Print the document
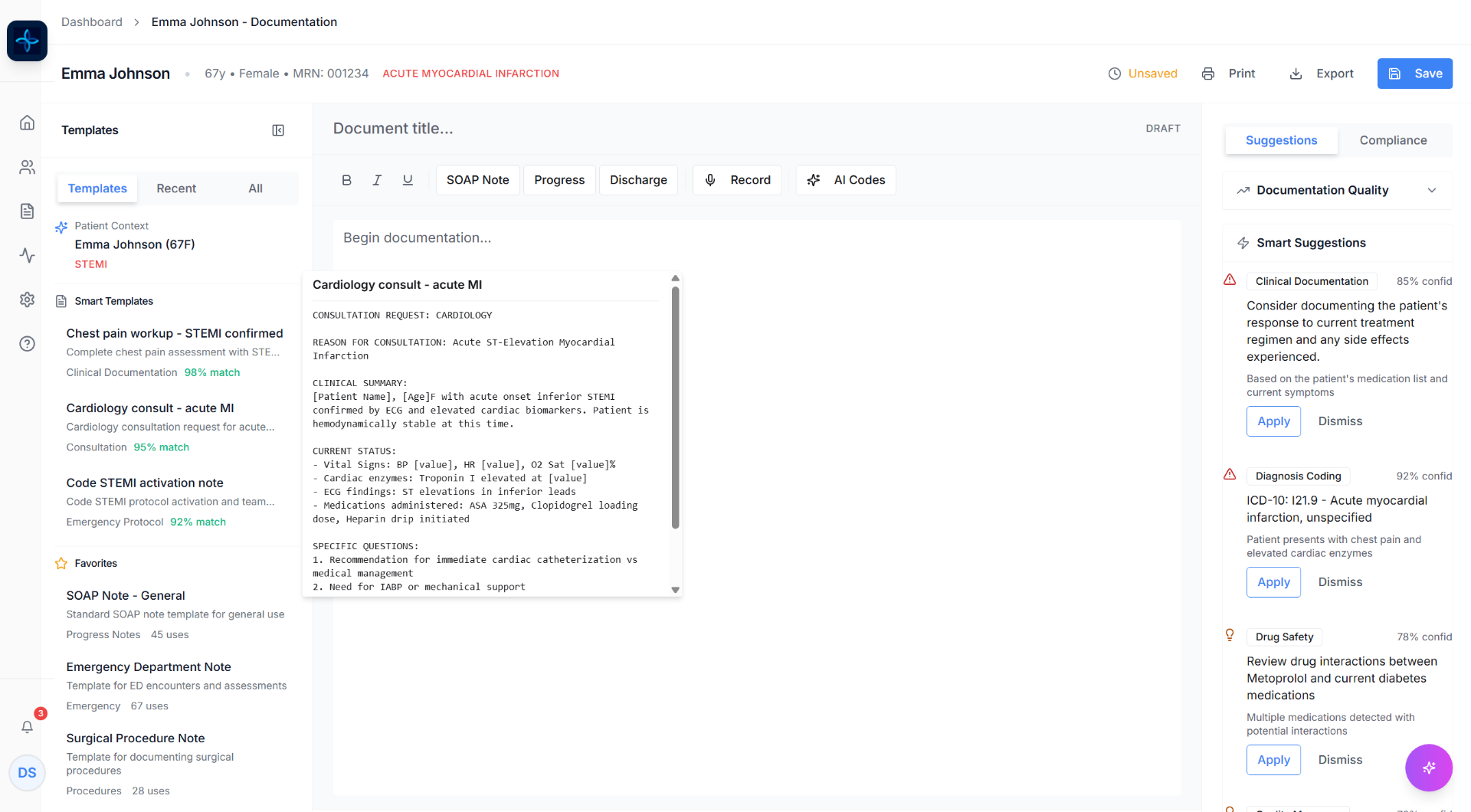Viewport: 1471px width, 812px height. [x=1229, y=74]
